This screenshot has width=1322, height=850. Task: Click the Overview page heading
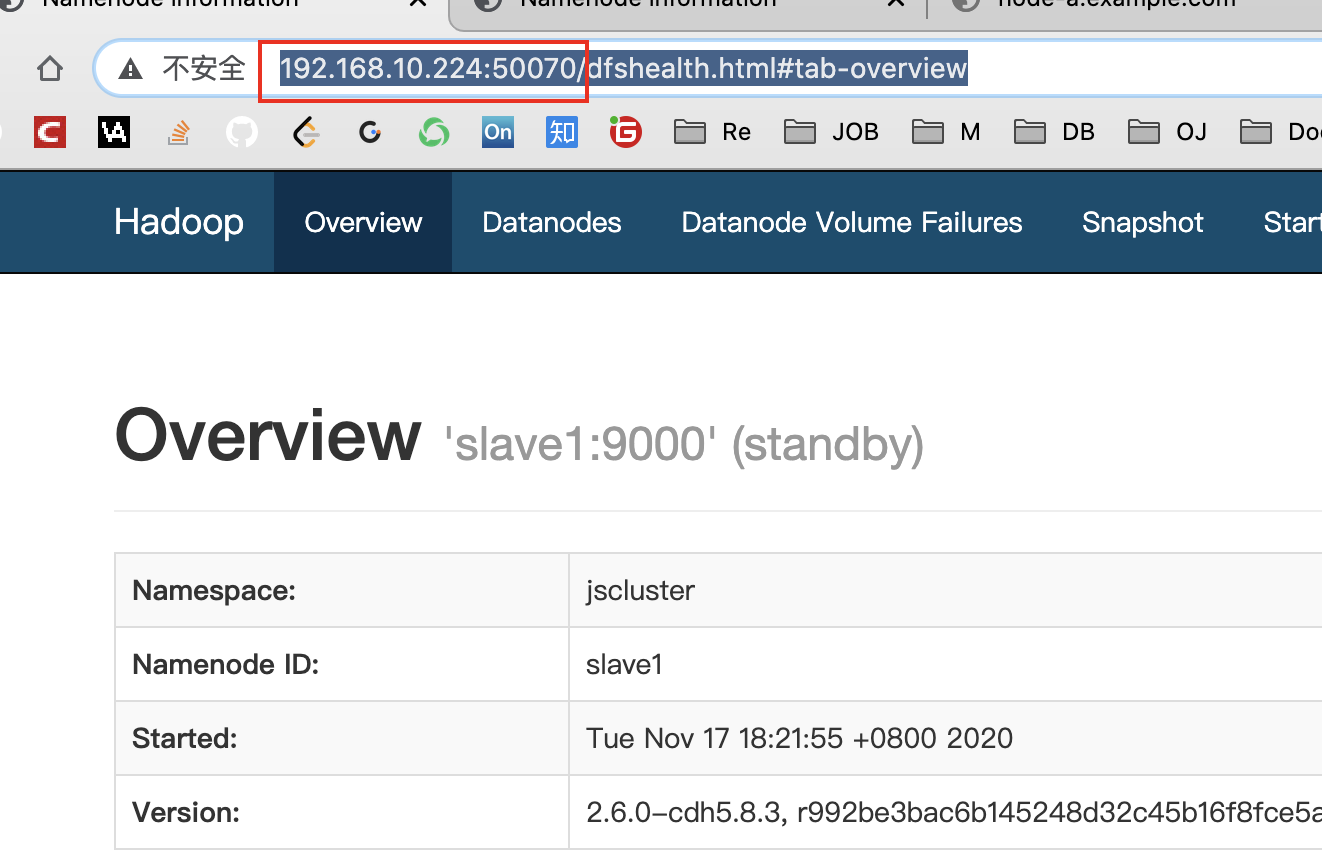(268, 436)
